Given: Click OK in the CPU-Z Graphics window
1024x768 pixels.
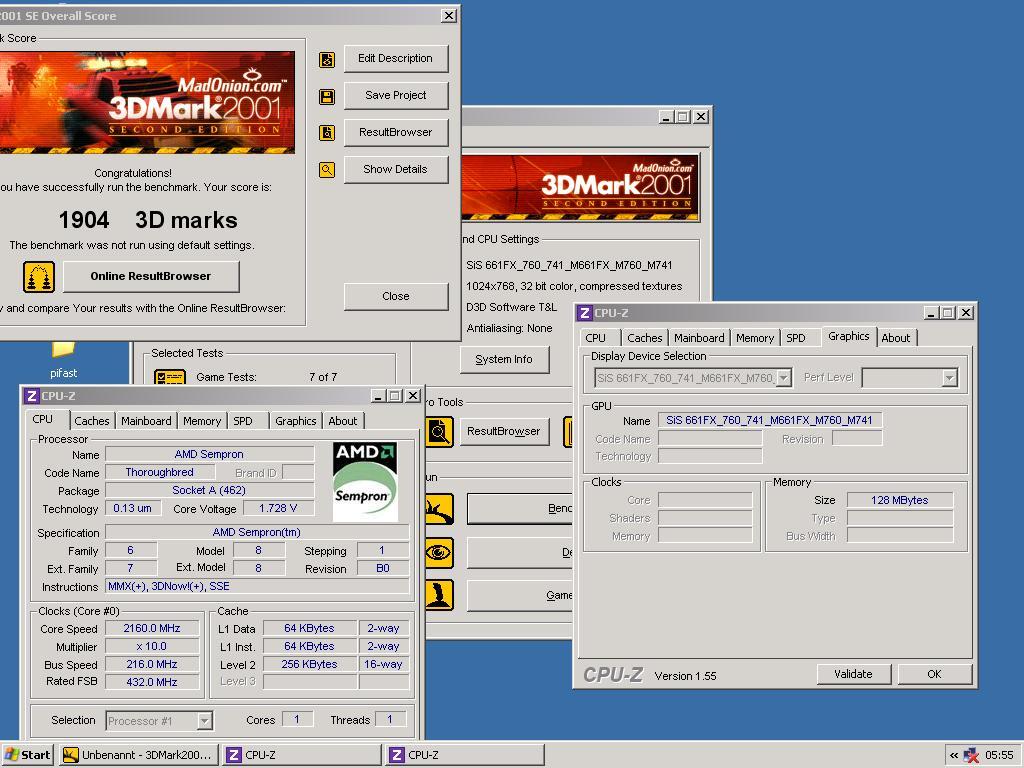Looking at the screenshot, I should coord(935,674).
